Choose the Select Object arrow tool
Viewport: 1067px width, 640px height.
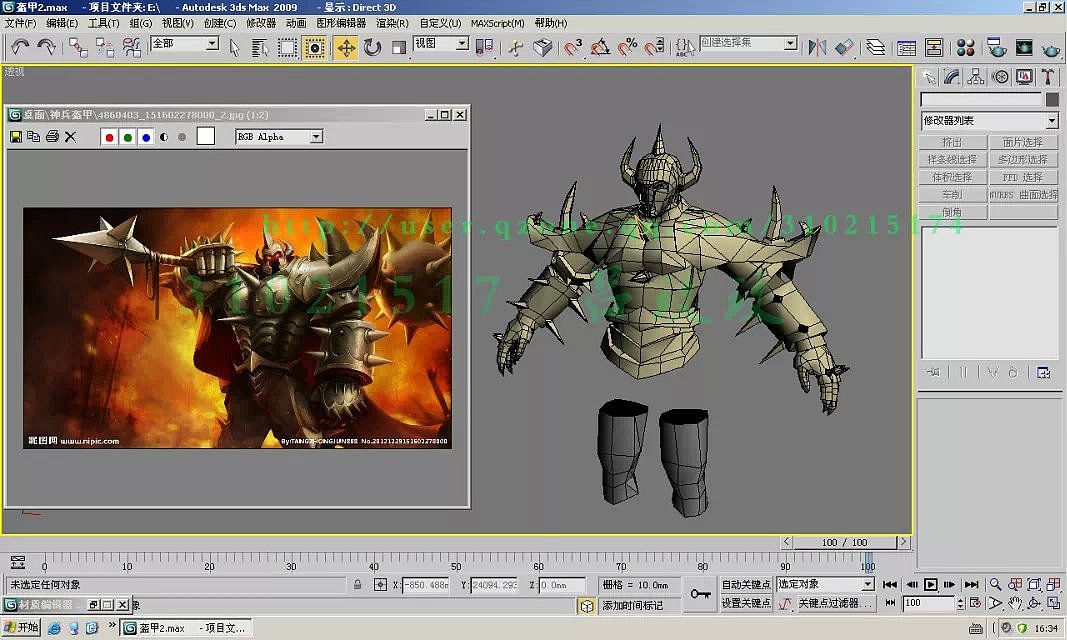pos(235,48)
